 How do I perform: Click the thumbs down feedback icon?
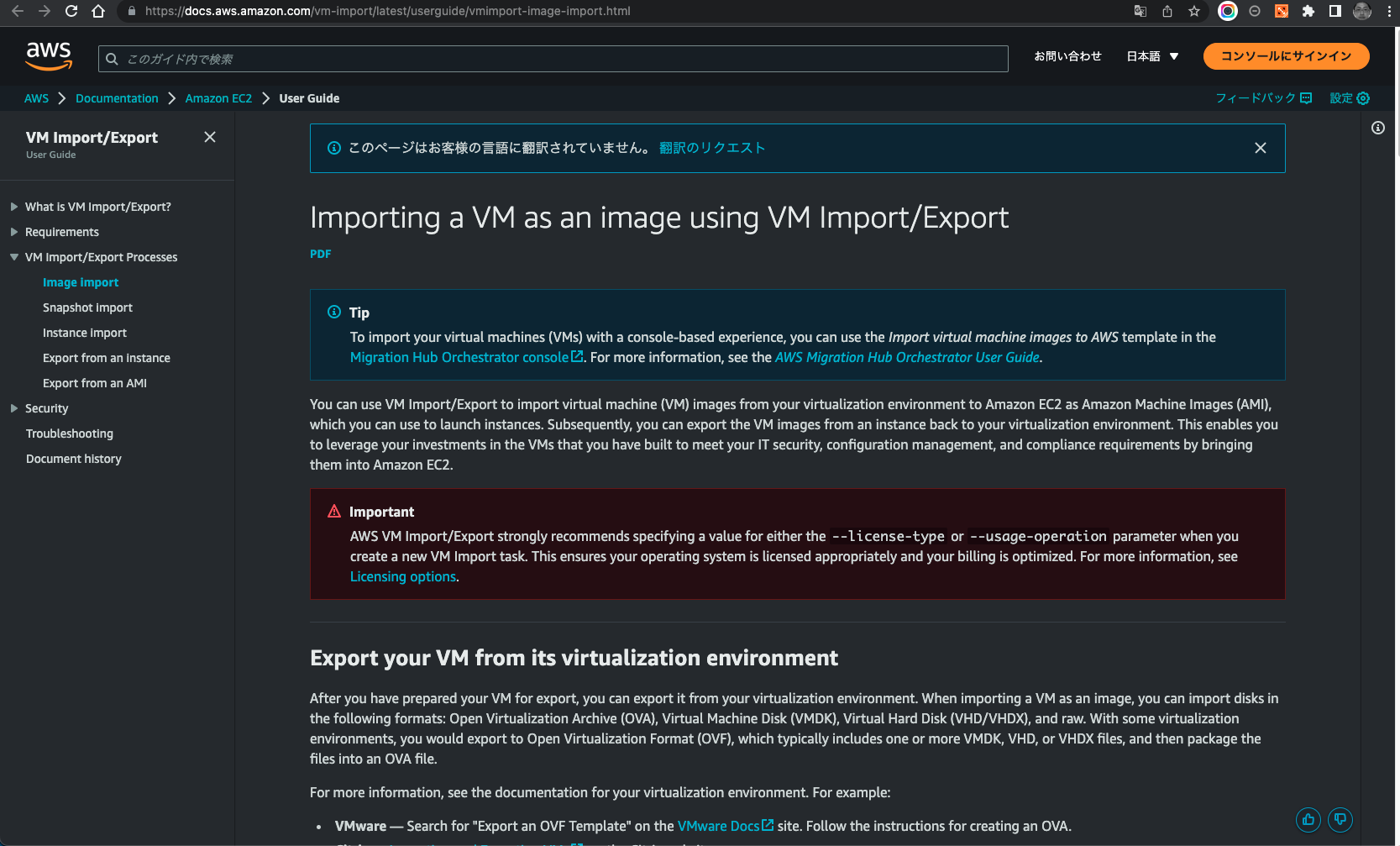[x=1340, y=819]
